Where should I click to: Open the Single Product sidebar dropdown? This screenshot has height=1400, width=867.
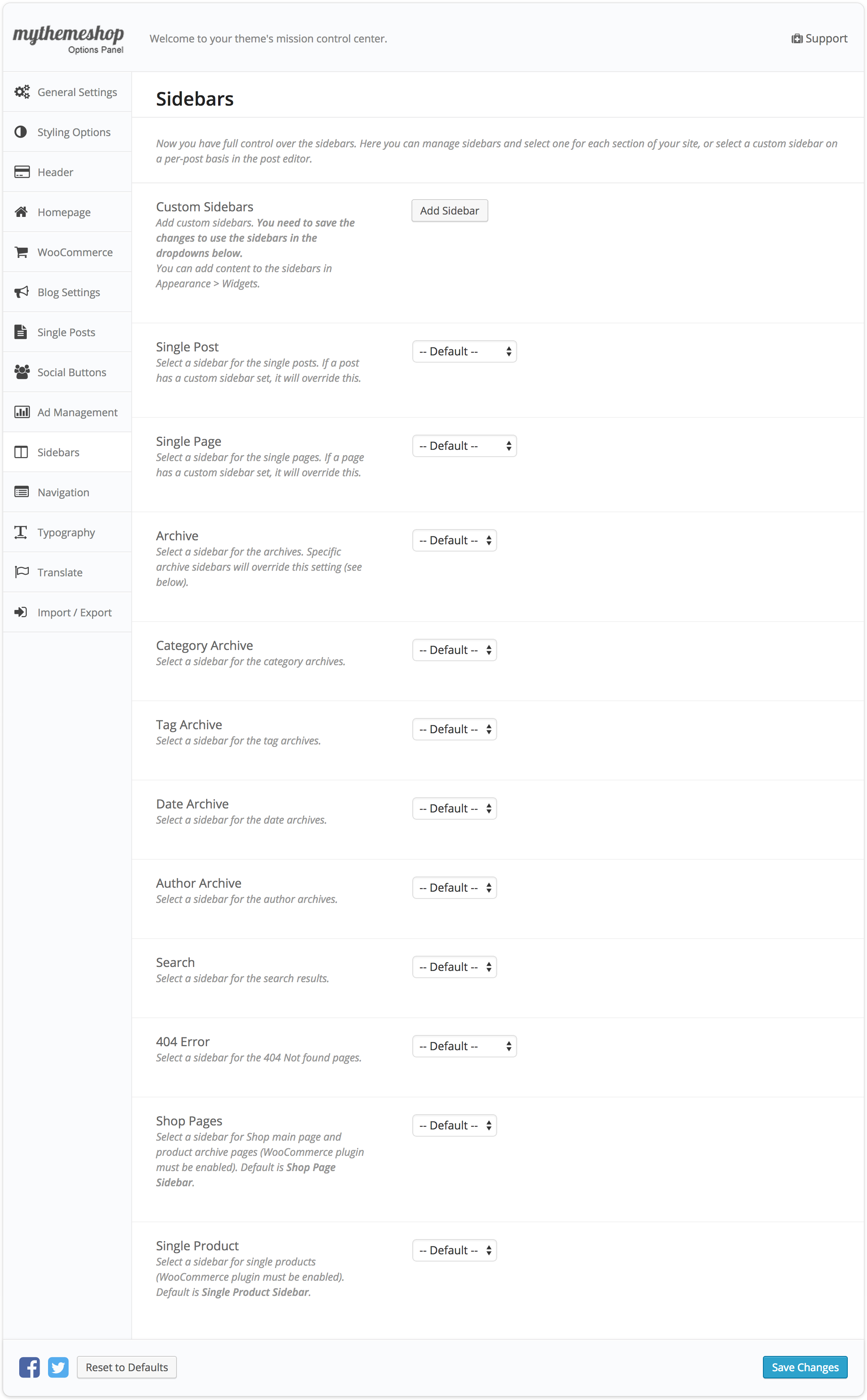[454, 1250]
